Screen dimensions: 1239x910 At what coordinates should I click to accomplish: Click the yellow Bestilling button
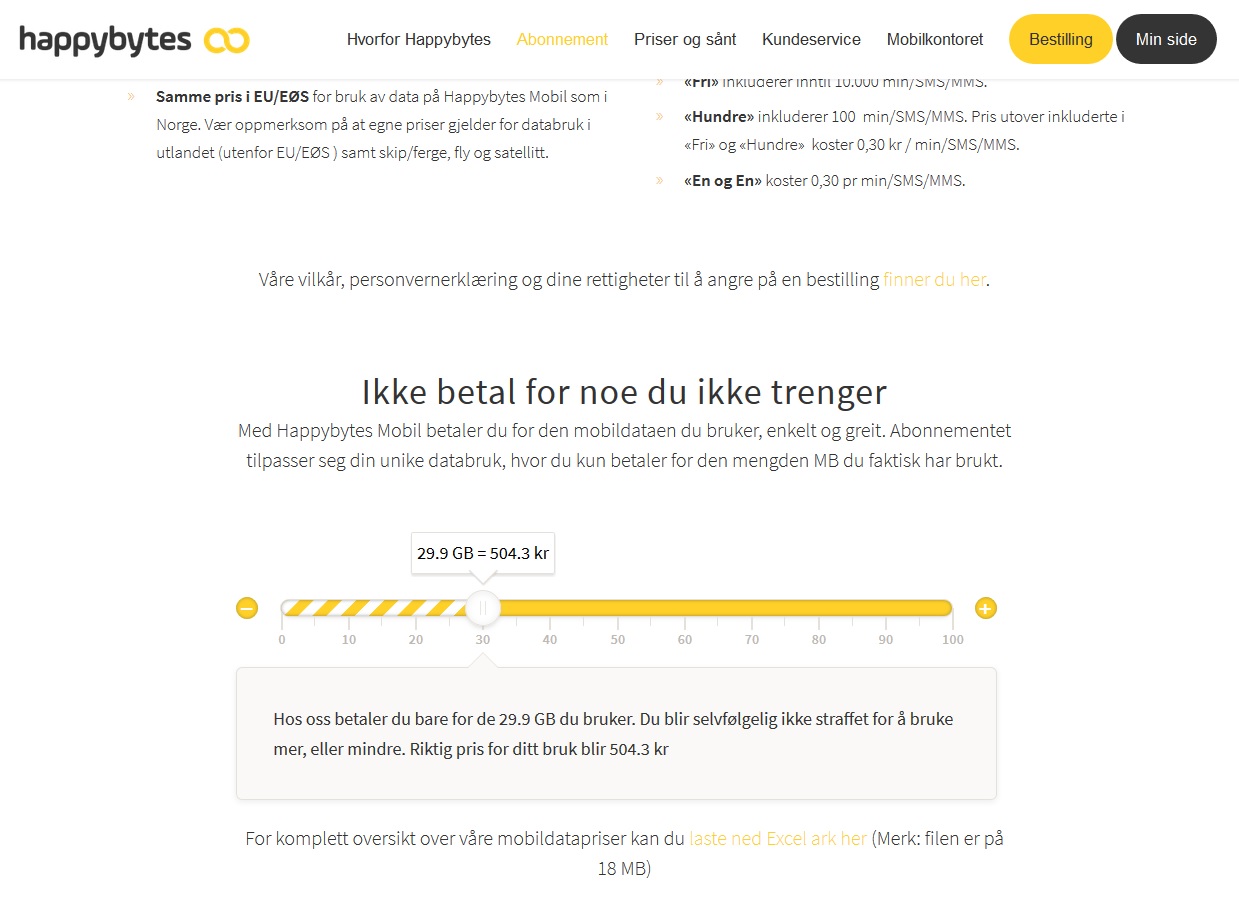(1061, 39)
